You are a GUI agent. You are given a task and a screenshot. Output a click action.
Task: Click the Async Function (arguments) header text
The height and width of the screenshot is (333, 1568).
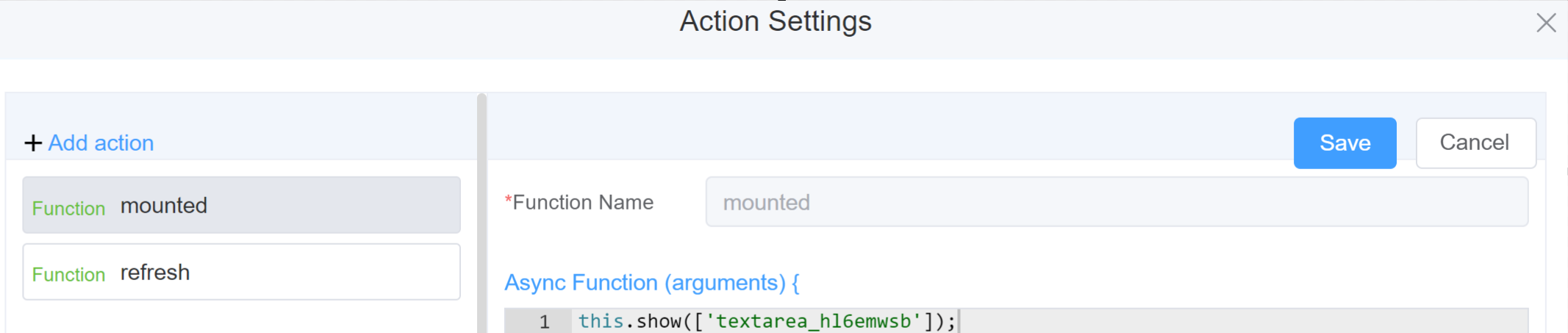click(651, 282)
